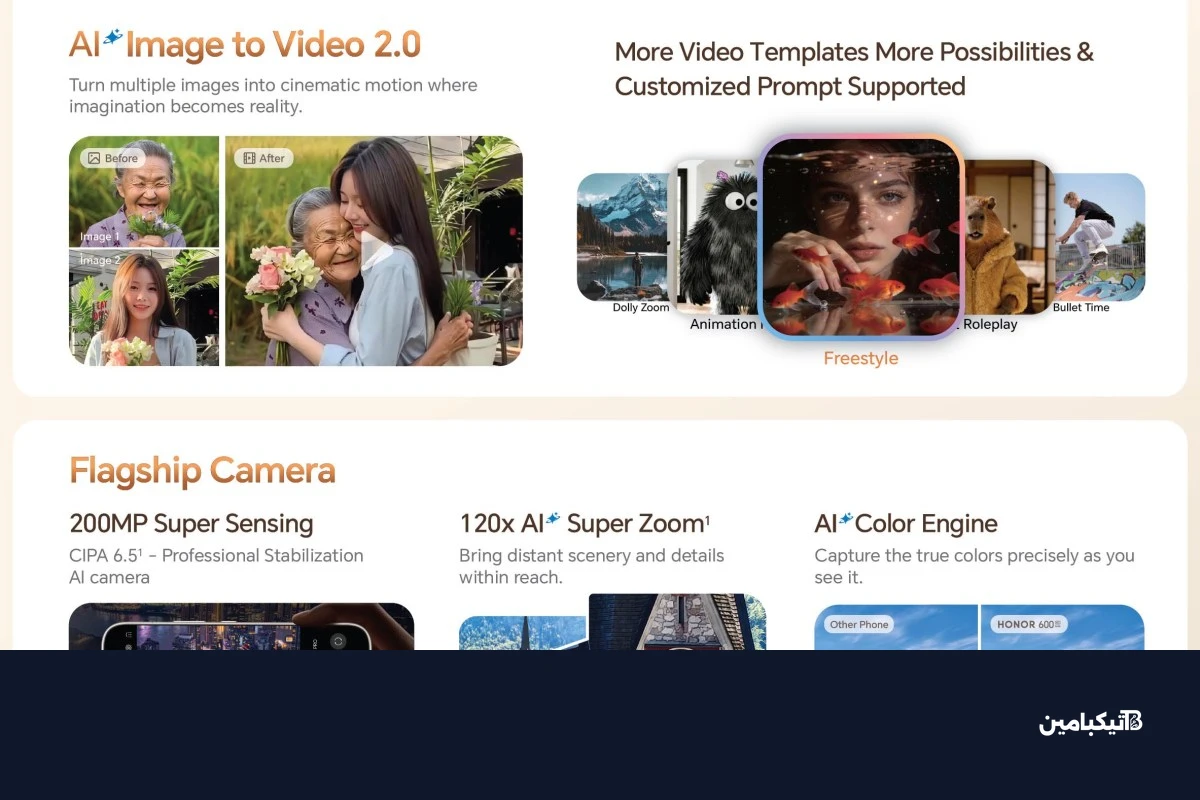Select the "Before" view of Image to Video
Image resolution: width=1200 pixels, height=800 pixels.
click(x=110, y=157)
